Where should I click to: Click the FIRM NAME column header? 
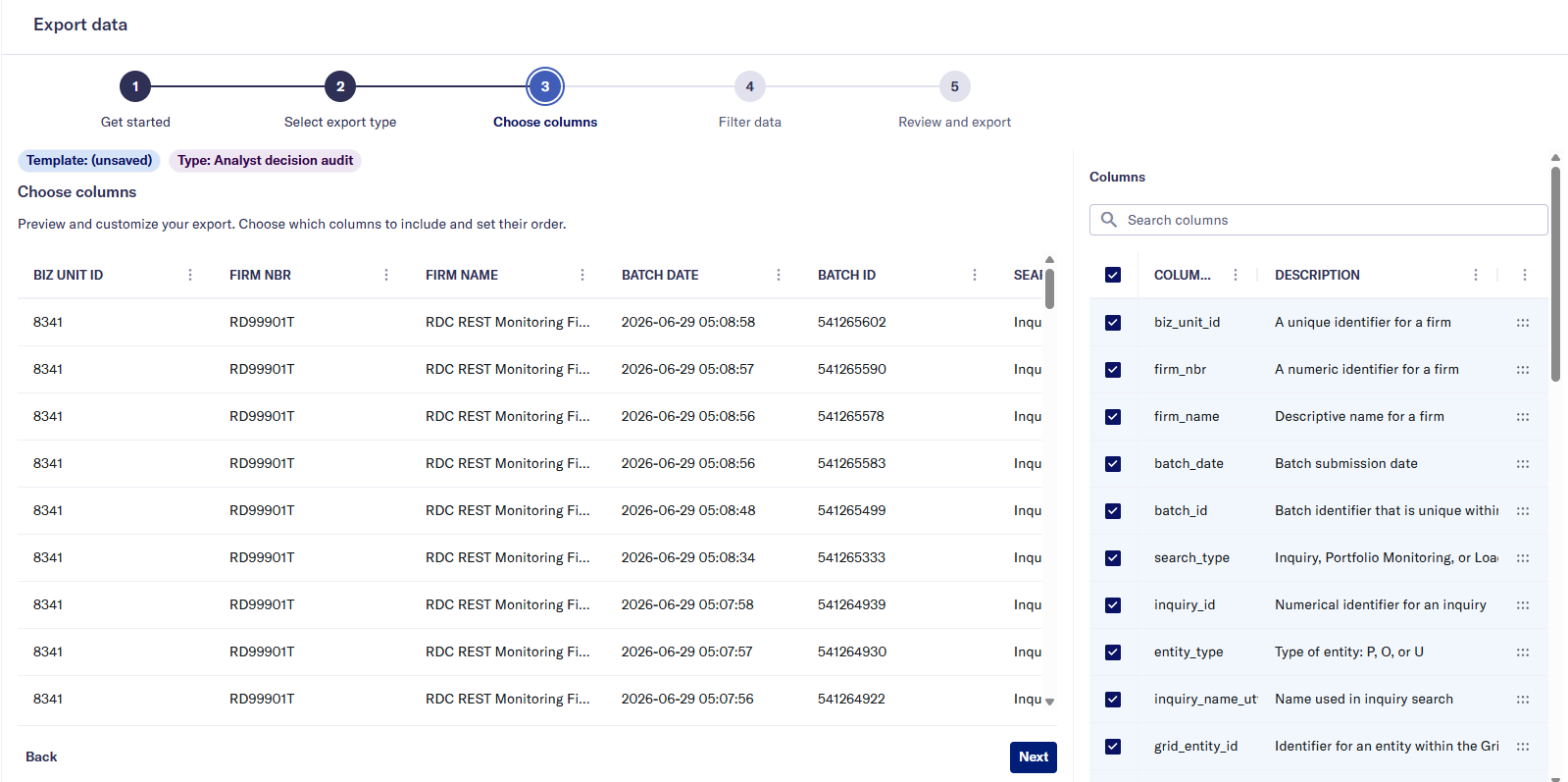[x=462, y=275]
